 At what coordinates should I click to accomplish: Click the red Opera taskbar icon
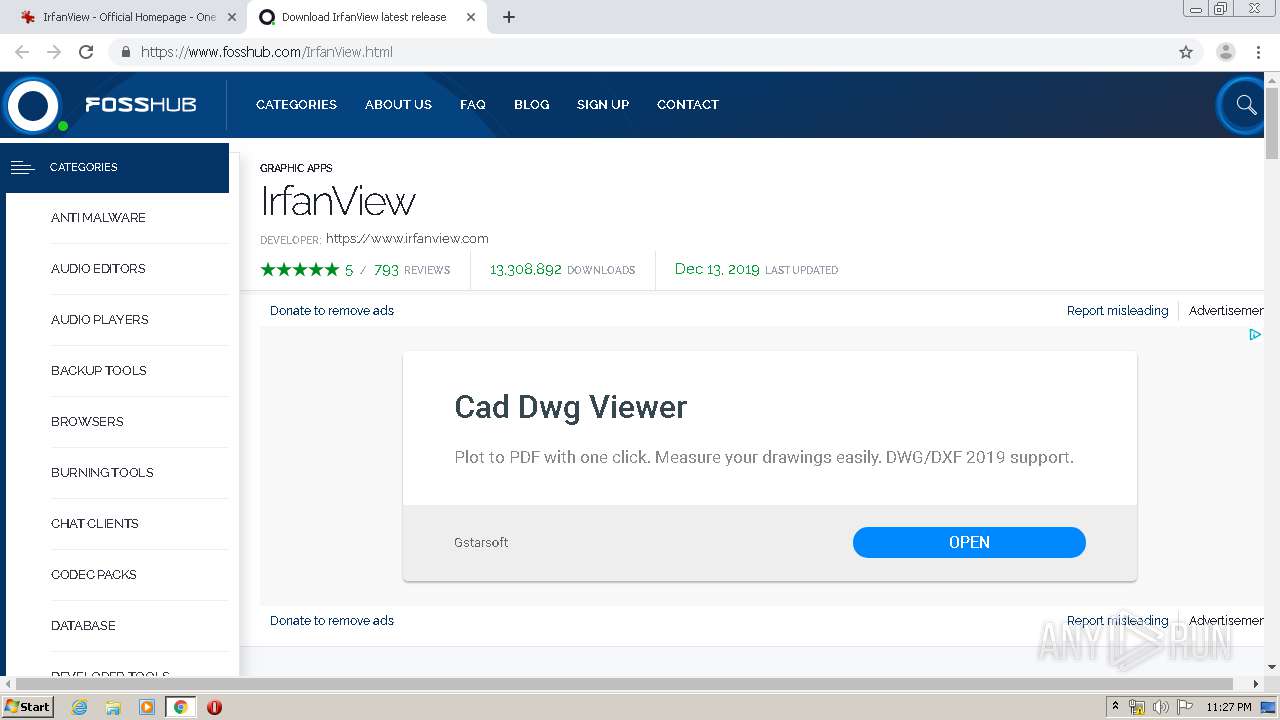[214, 707]
